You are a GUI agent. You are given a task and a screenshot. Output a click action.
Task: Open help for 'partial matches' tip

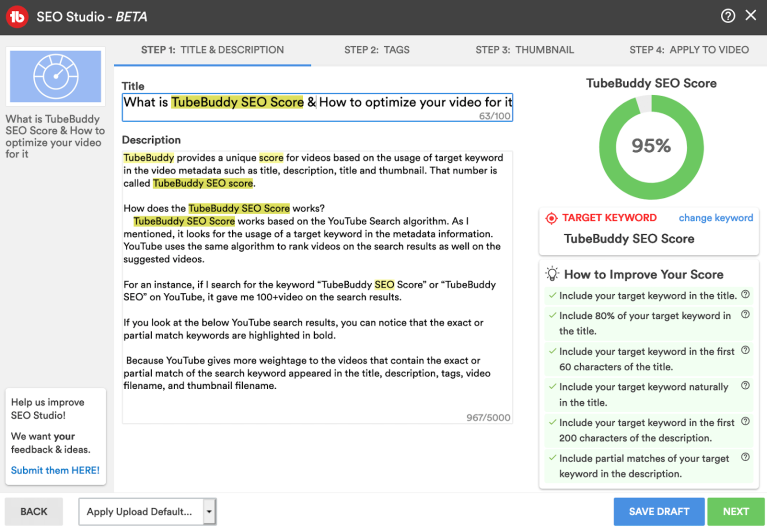(745, 457)
